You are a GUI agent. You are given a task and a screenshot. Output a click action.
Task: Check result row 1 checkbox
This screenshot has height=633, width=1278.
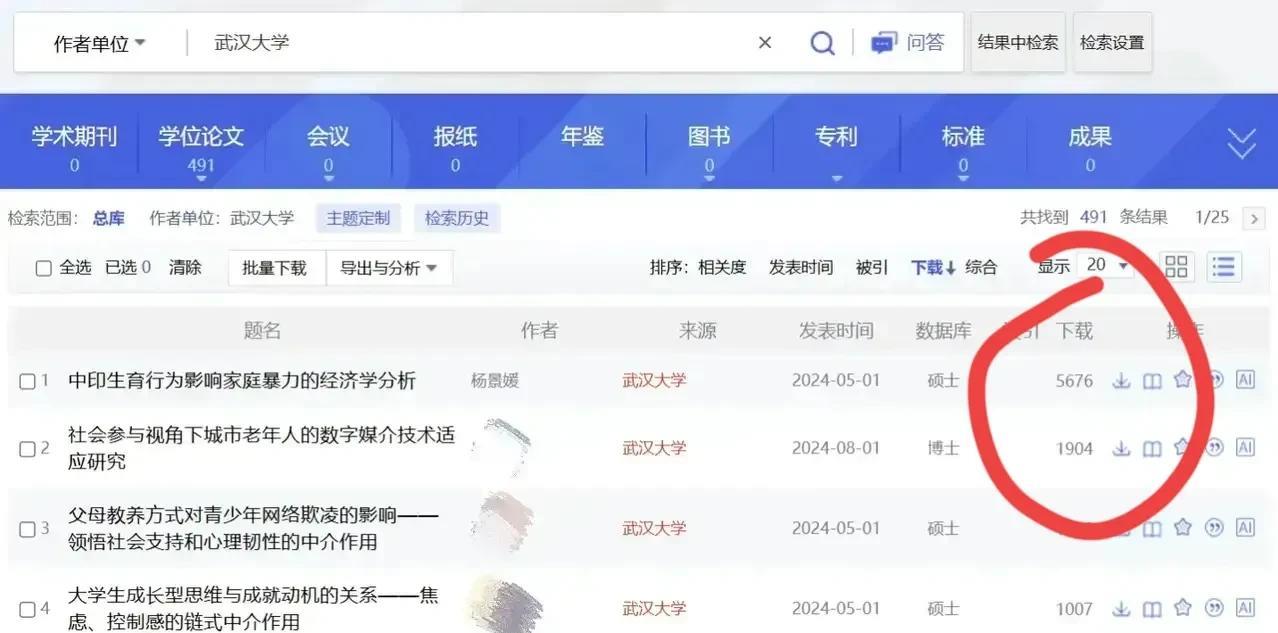27,381
